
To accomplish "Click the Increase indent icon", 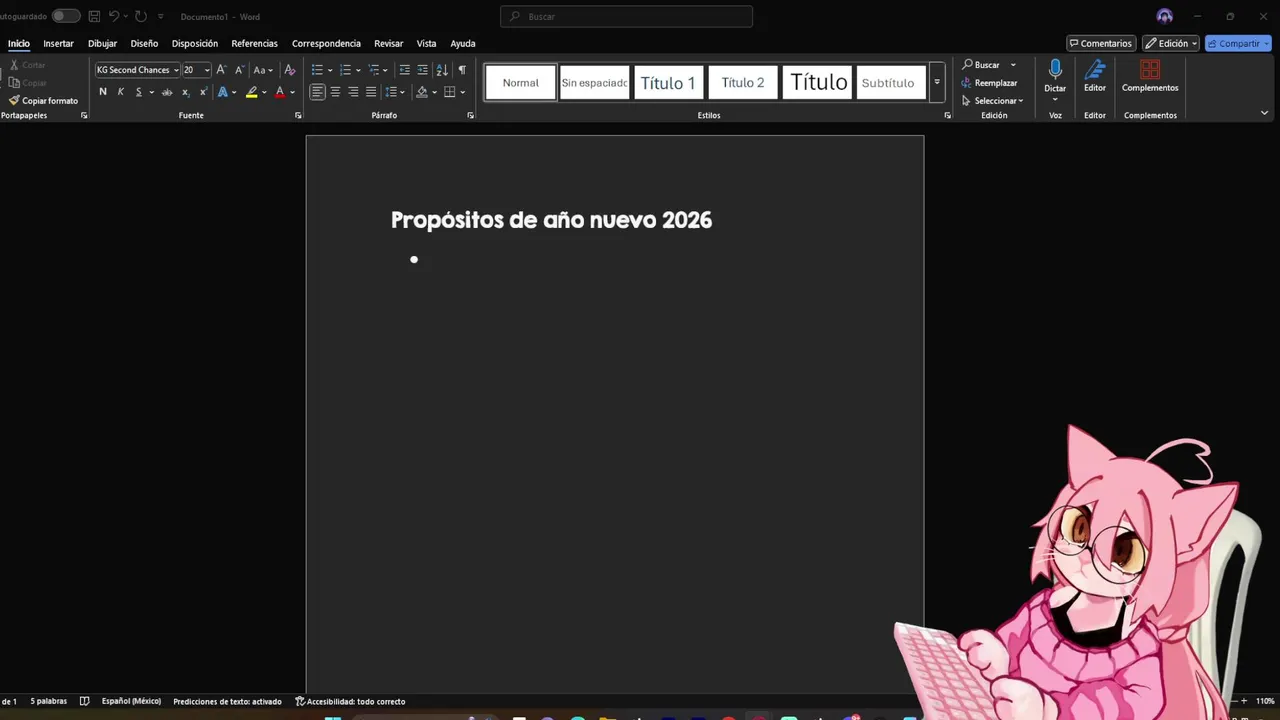I will [422, 70].
